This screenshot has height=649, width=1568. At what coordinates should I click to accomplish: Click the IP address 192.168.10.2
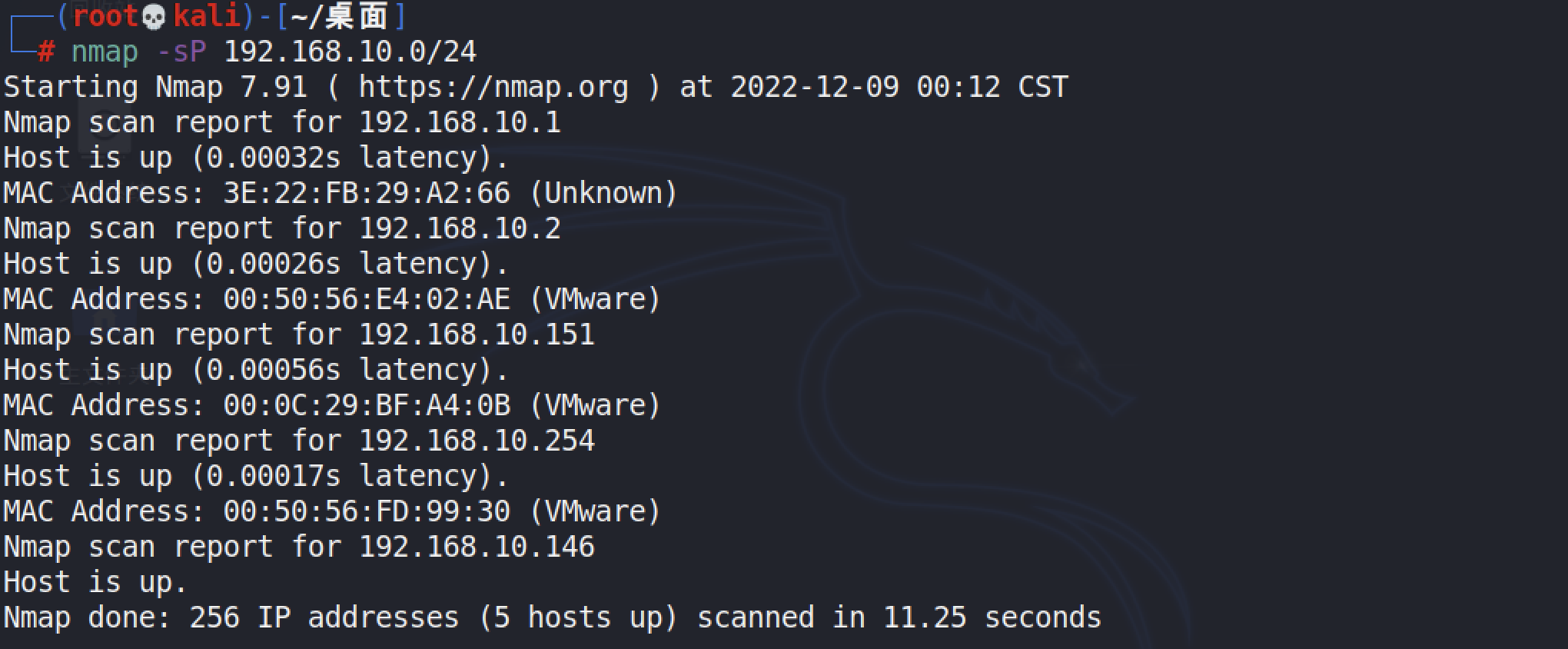(x=460, y=228)
